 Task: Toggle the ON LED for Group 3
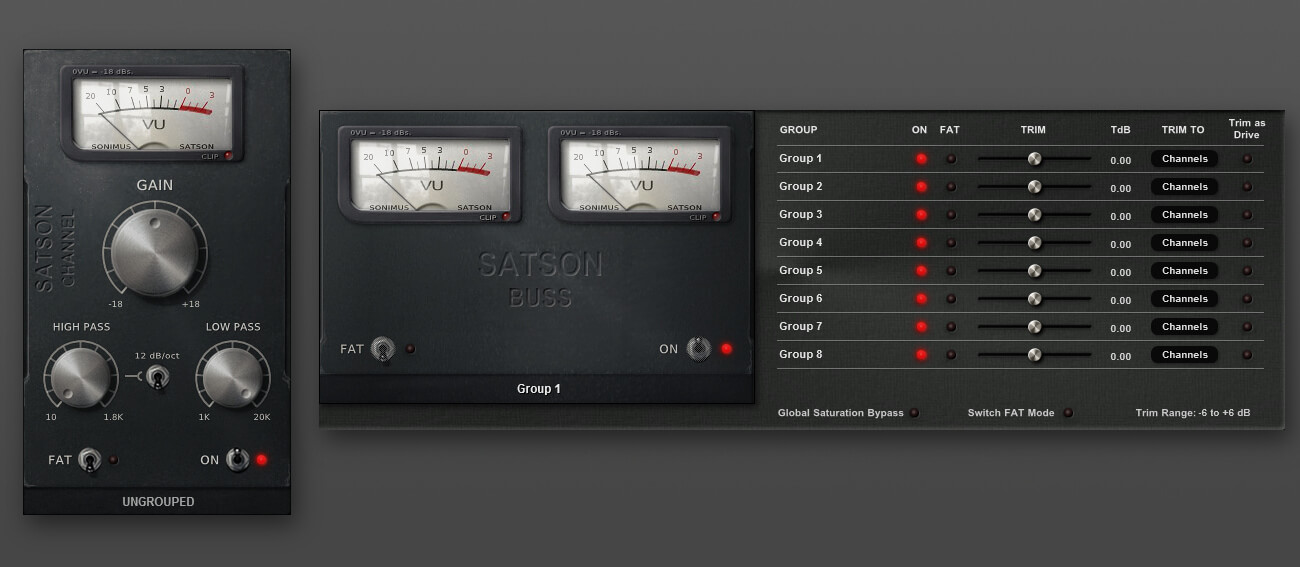point(921,215)
